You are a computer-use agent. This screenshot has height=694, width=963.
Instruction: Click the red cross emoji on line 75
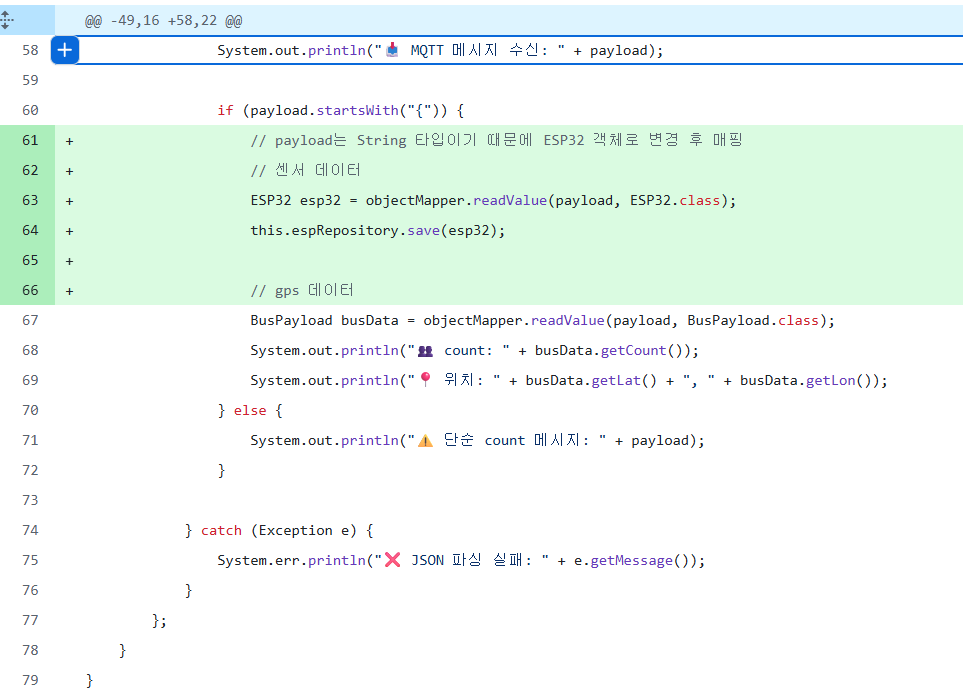[392, 559]
